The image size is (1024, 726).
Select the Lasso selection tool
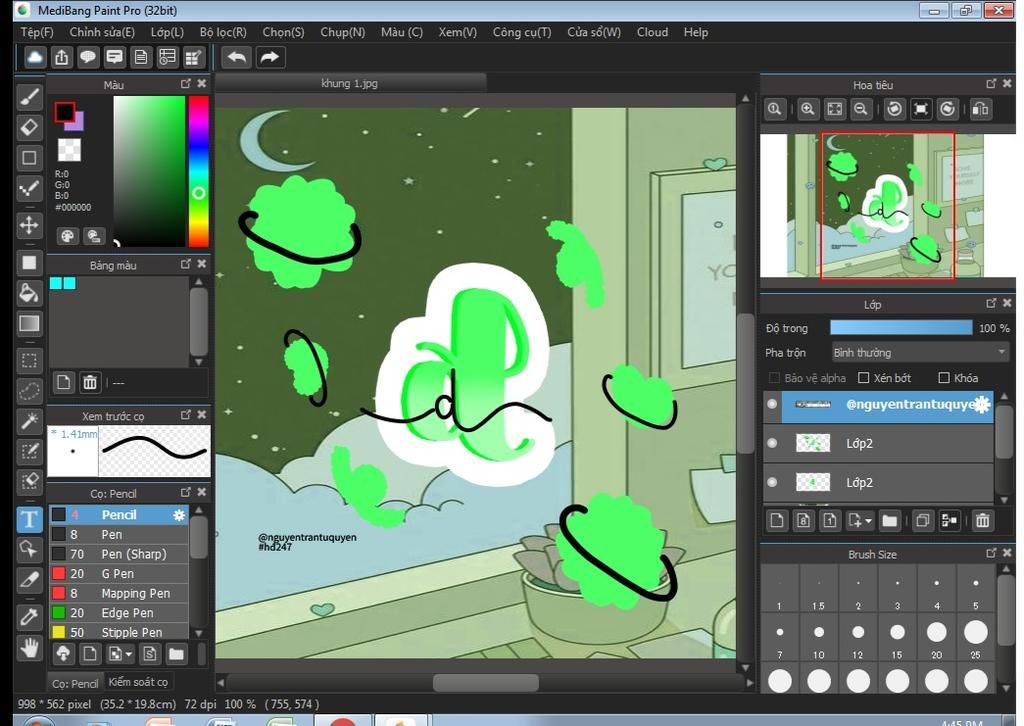coord(29,390)
